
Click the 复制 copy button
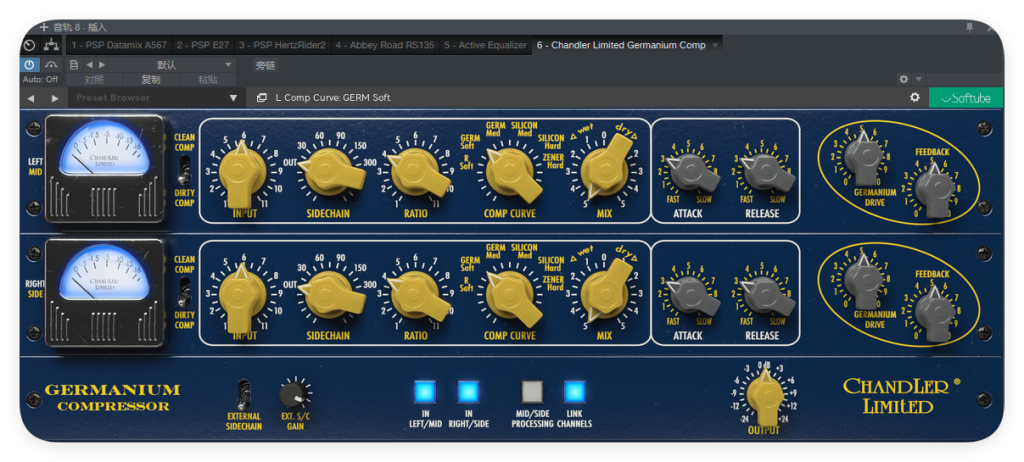tap(151, 80)
